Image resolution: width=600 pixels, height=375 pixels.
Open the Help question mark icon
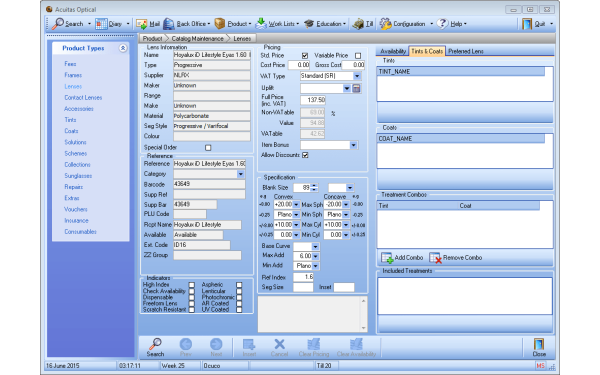(442, 24)
